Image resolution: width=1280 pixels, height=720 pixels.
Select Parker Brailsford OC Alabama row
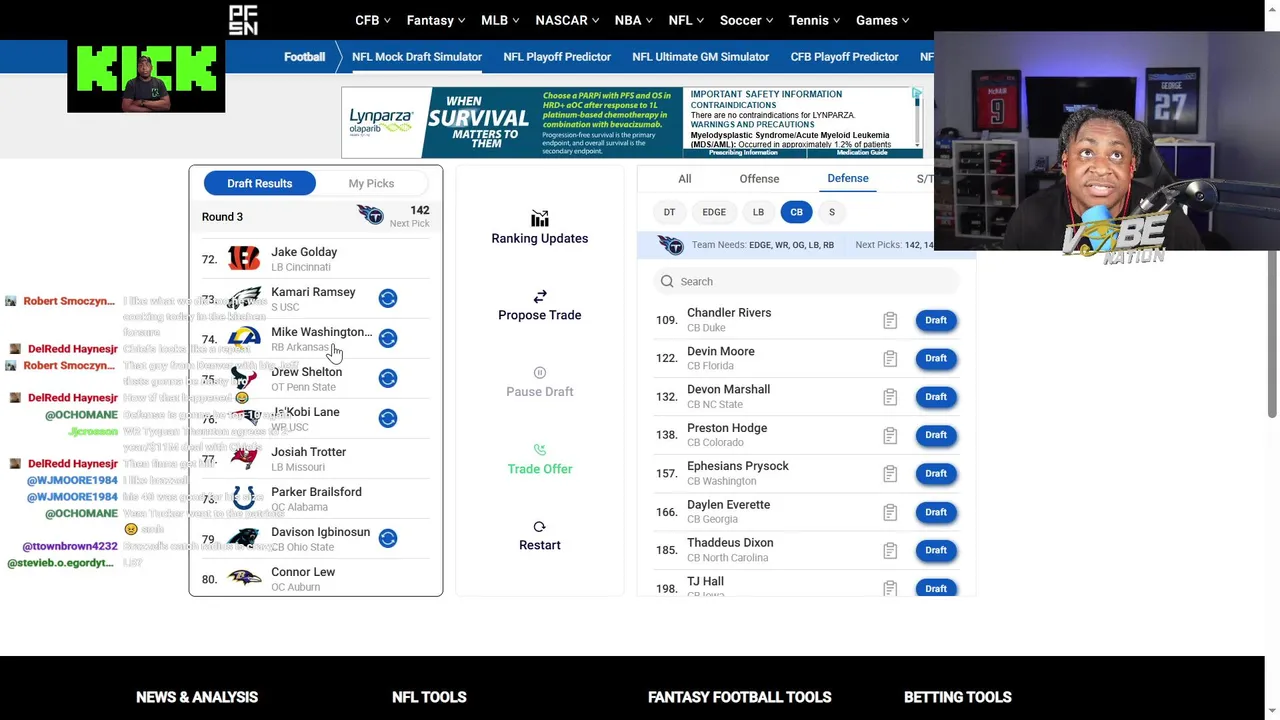click(x=316, y=498)
